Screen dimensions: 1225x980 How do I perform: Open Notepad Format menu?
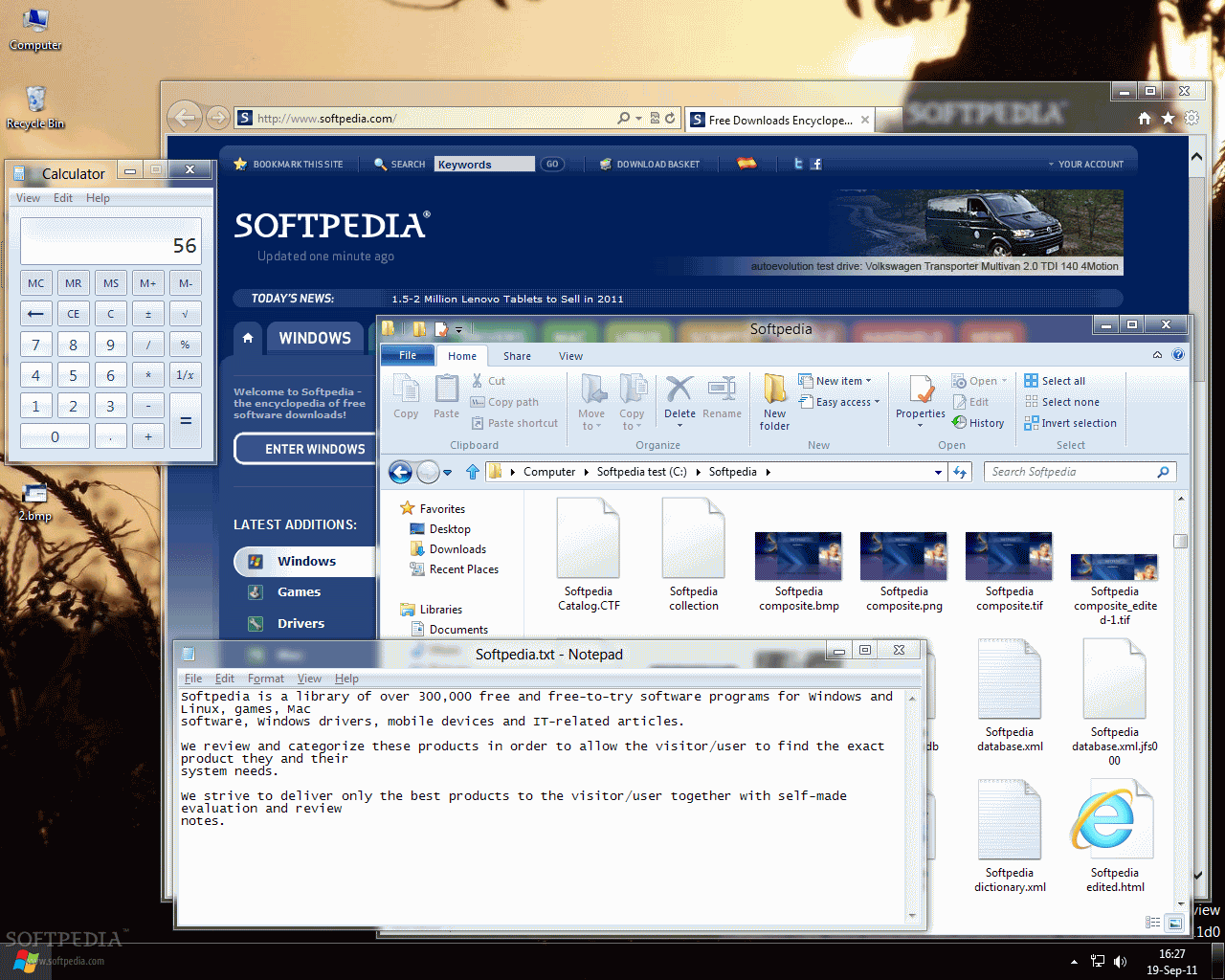click(x=266, y=679)
